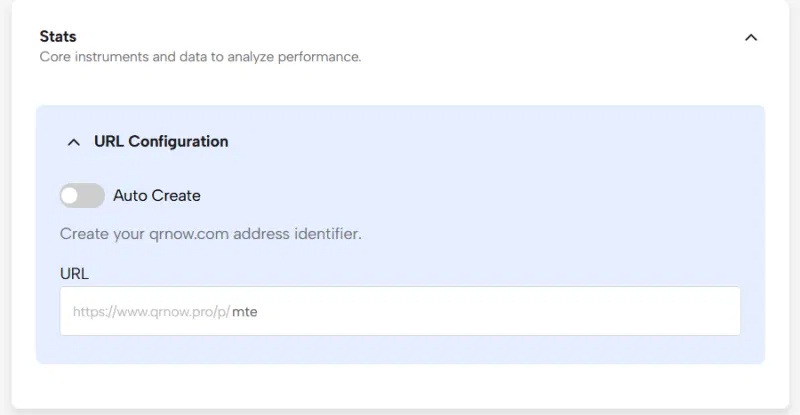This screenshot has width=800, height=415.
Task: Click the word Create in toggle label
Action: pyautogui.click(x=175, y=196)
